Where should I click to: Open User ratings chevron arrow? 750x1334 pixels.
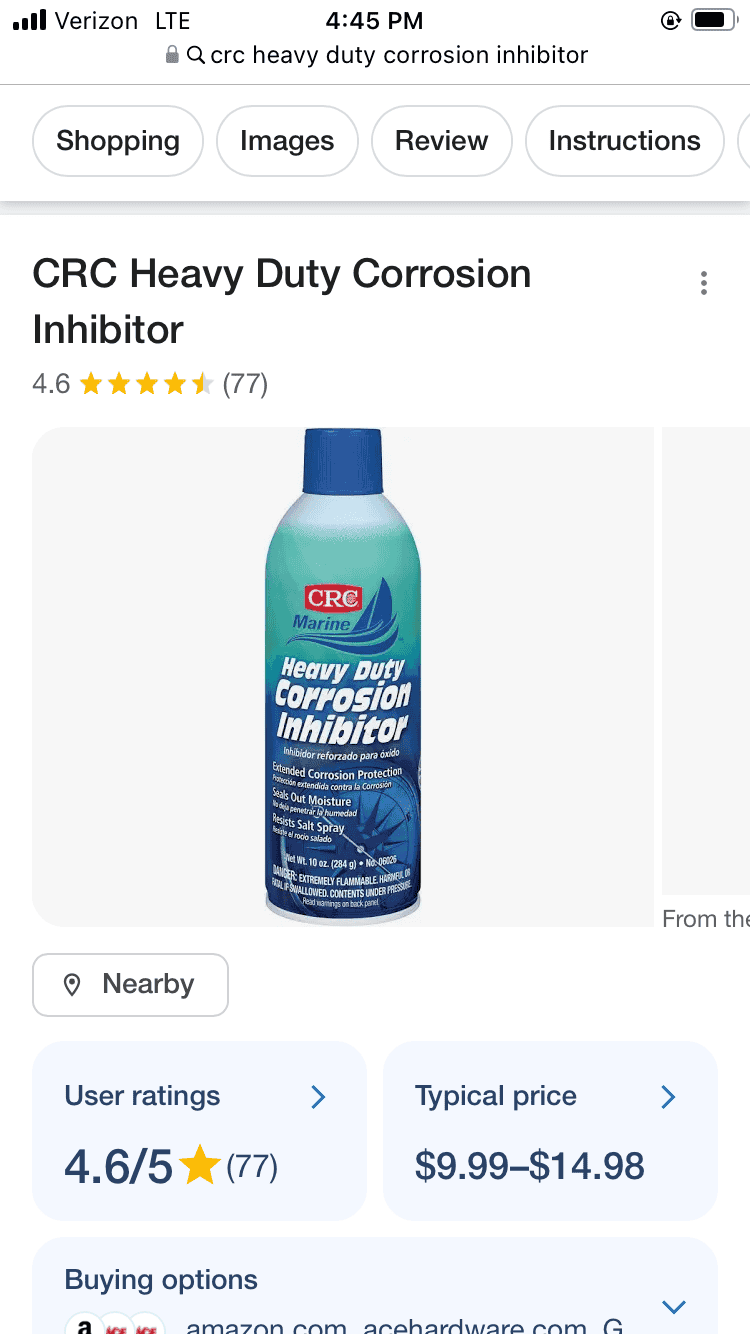[x=318, y=1097]
